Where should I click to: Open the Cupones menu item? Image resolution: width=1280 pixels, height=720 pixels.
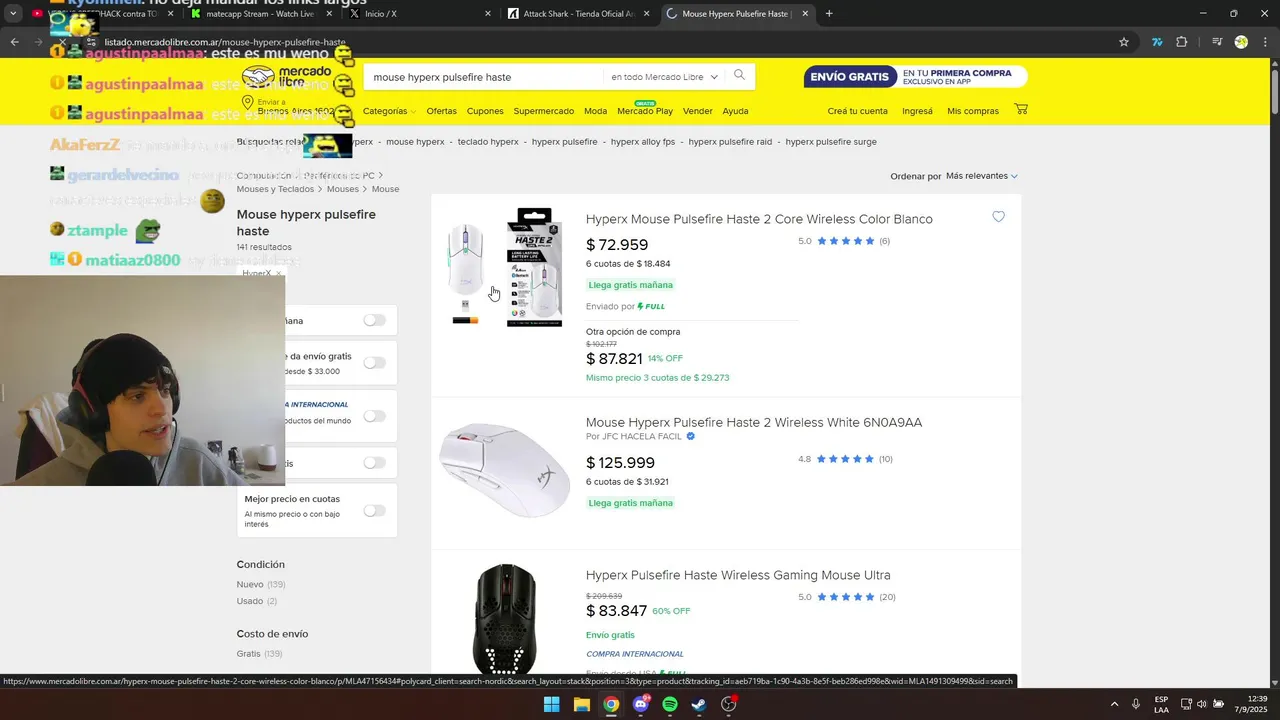(x=485, y=111)
